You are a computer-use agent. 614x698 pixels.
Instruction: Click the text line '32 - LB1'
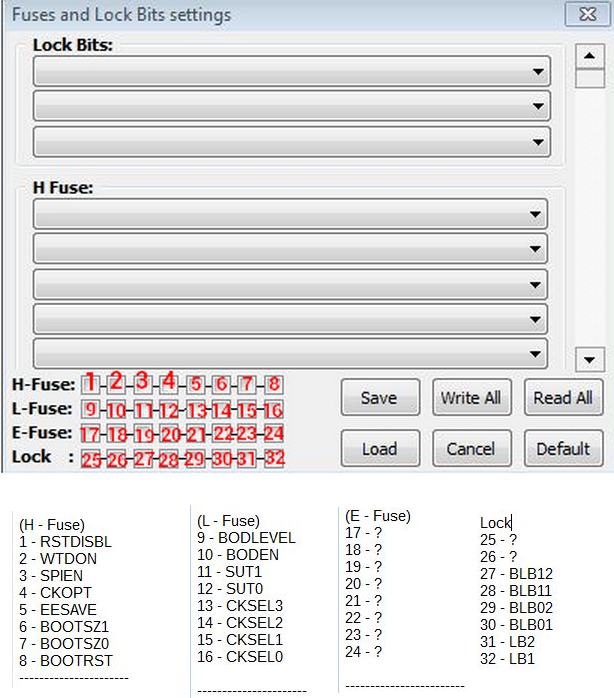pyautogui.click(x=507, y=658)
